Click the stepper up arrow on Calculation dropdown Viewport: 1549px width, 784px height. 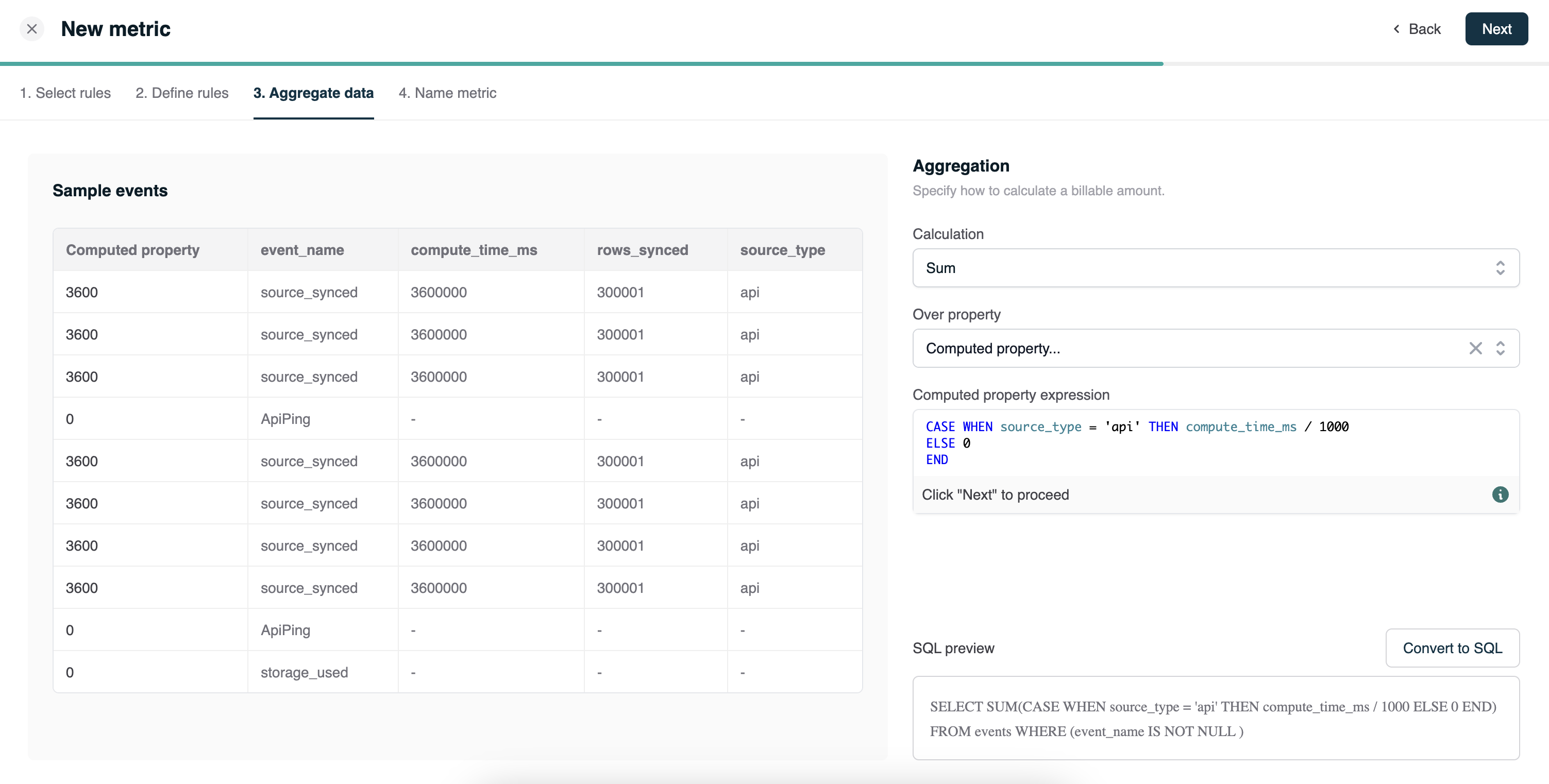coord(1500,263)
